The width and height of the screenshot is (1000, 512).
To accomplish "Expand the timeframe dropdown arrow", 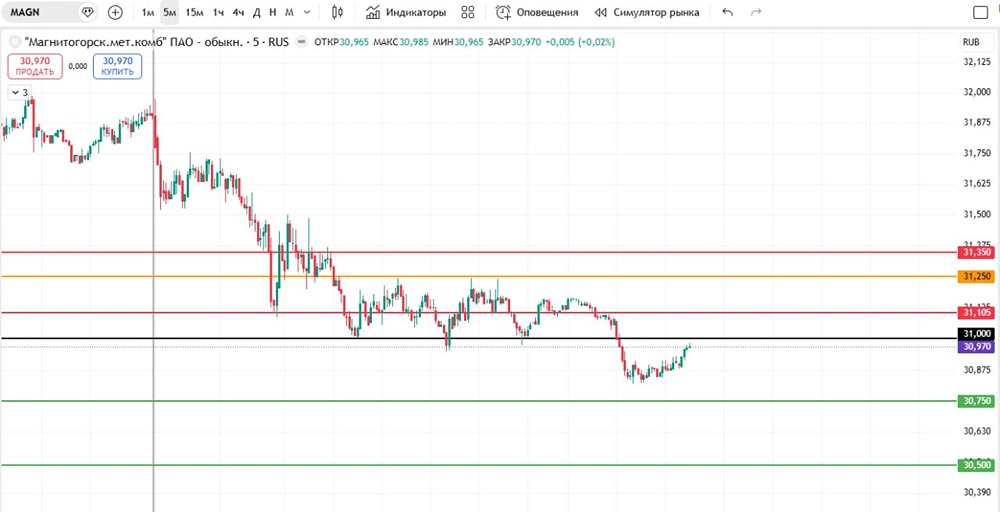I will [x=307, y=12].
